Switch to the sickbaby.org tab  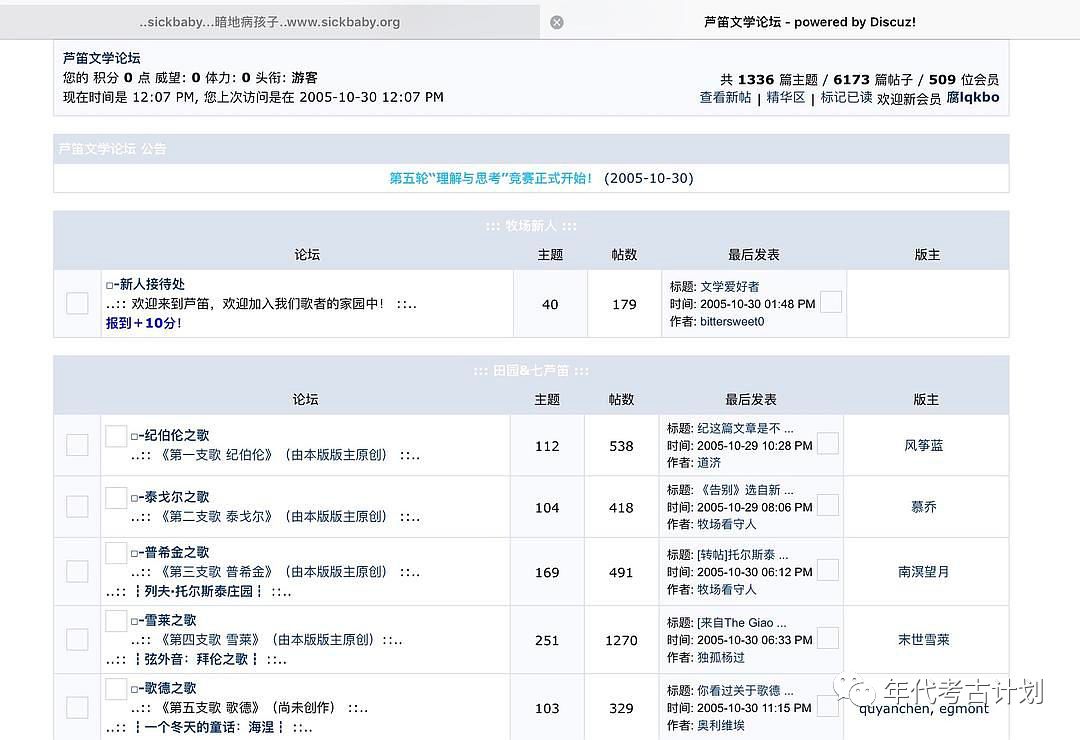270,22
